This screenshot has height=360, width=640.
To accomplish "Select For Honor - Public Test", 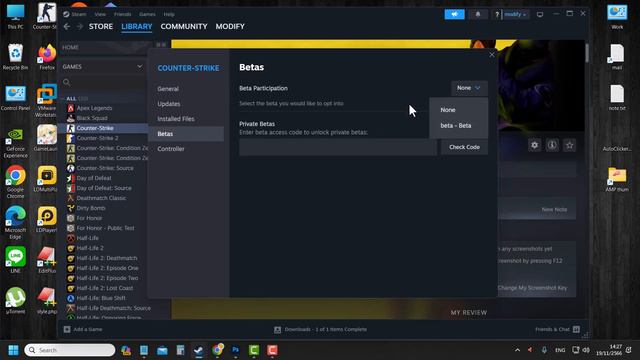I will point(105,228).
